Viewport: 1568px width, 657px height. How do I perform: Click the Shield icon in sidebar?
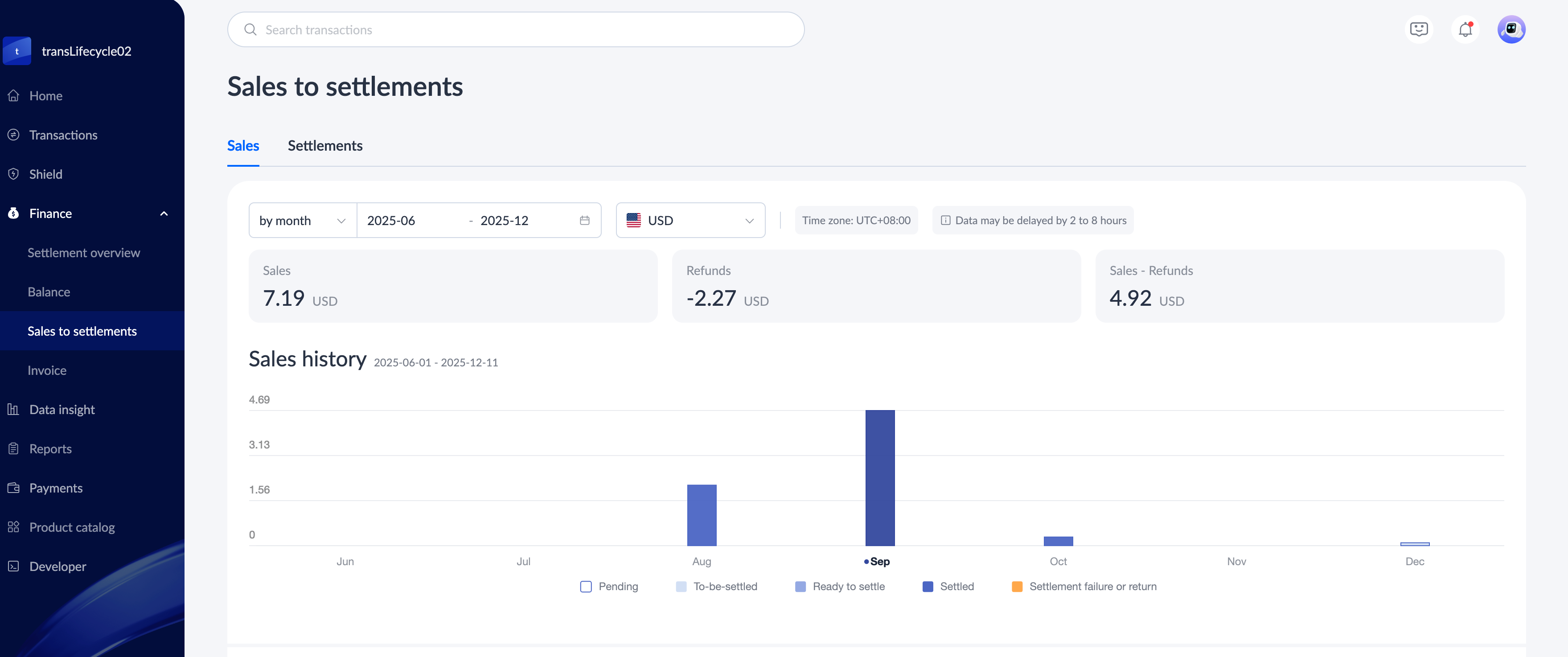click(13, 174)
